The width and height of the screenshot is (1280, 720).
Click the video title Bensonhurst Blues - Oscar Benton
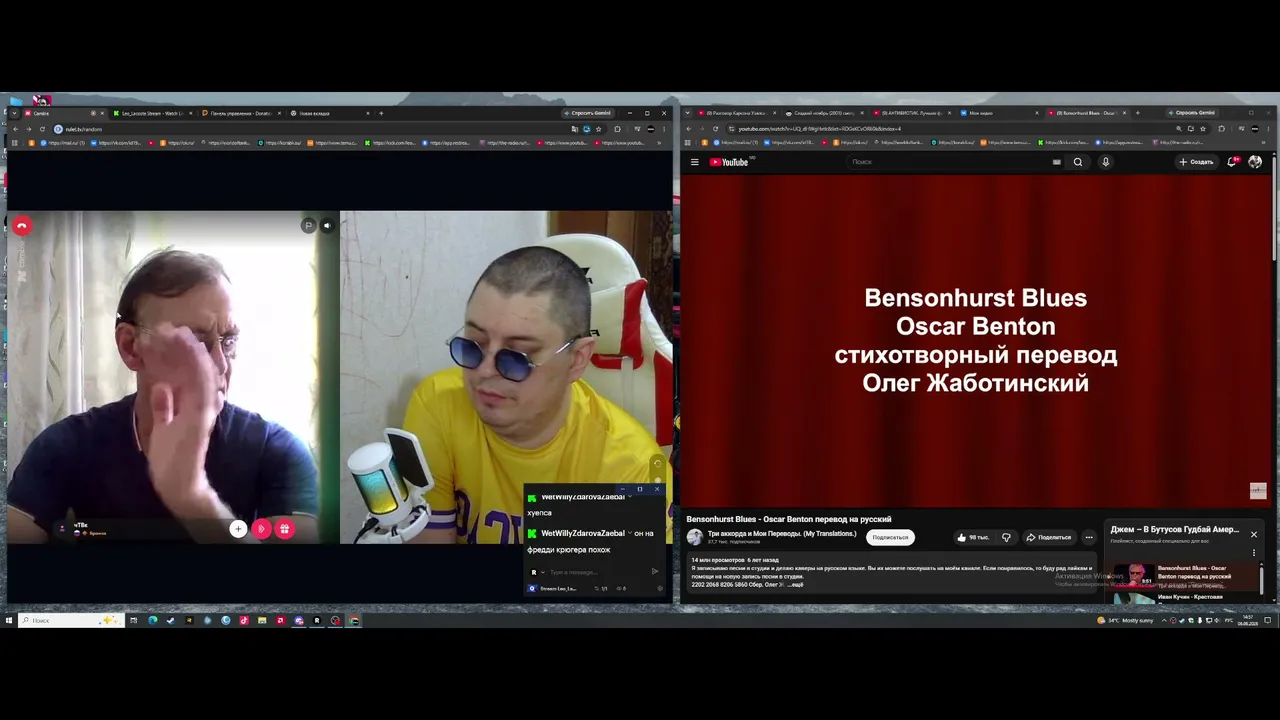tap(789, 519)
